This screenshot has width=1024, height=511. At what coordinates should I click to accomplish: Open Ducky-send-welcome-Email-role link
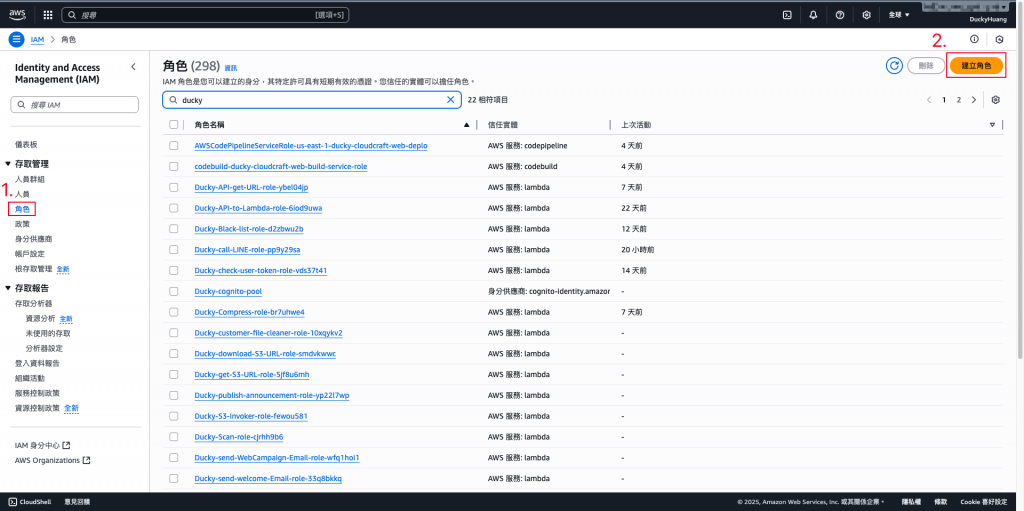[268, 479]
